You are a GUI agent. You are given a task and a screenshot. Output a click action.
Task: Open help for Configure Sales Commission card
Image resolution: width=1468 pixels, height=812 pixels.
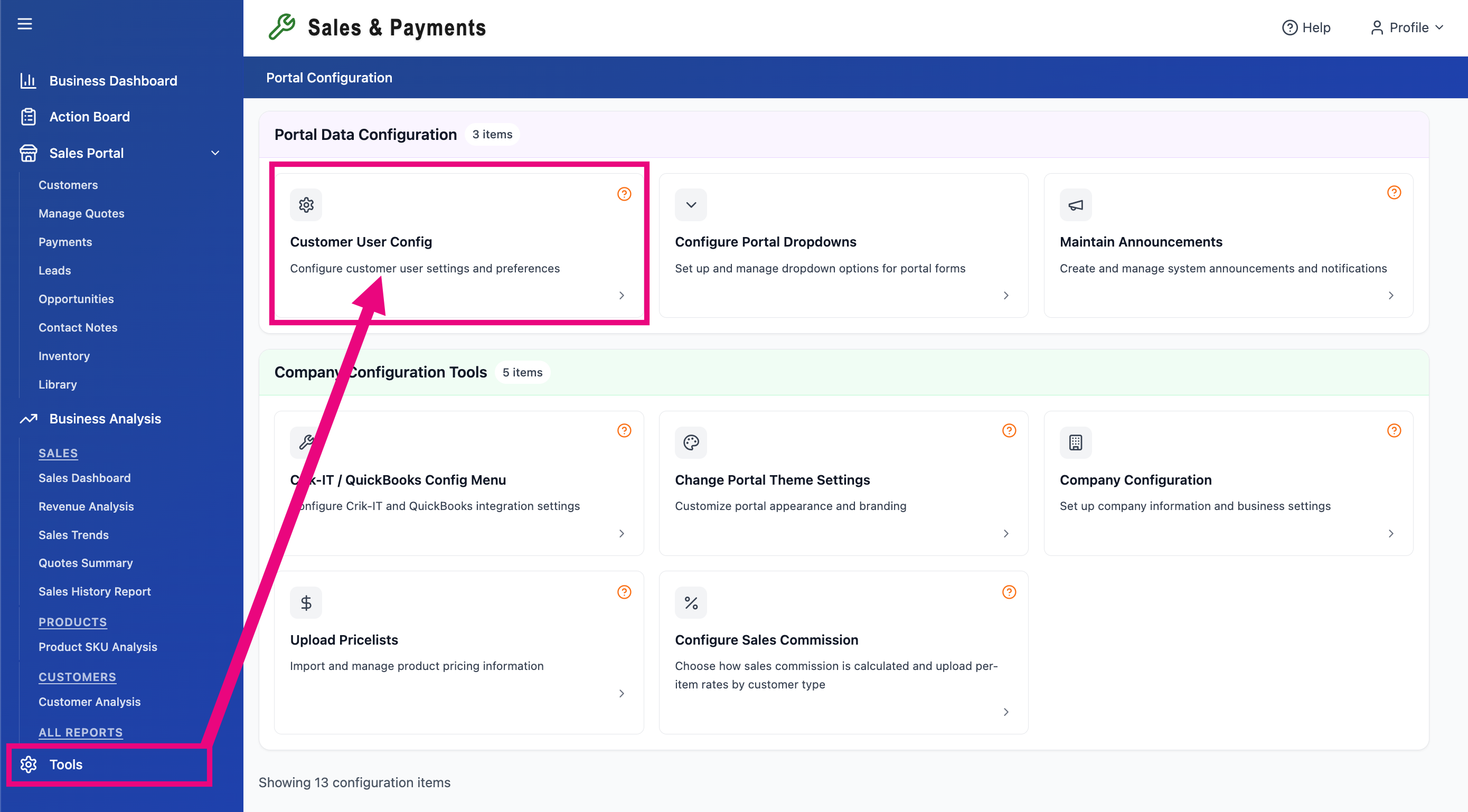pos(1009,592)
